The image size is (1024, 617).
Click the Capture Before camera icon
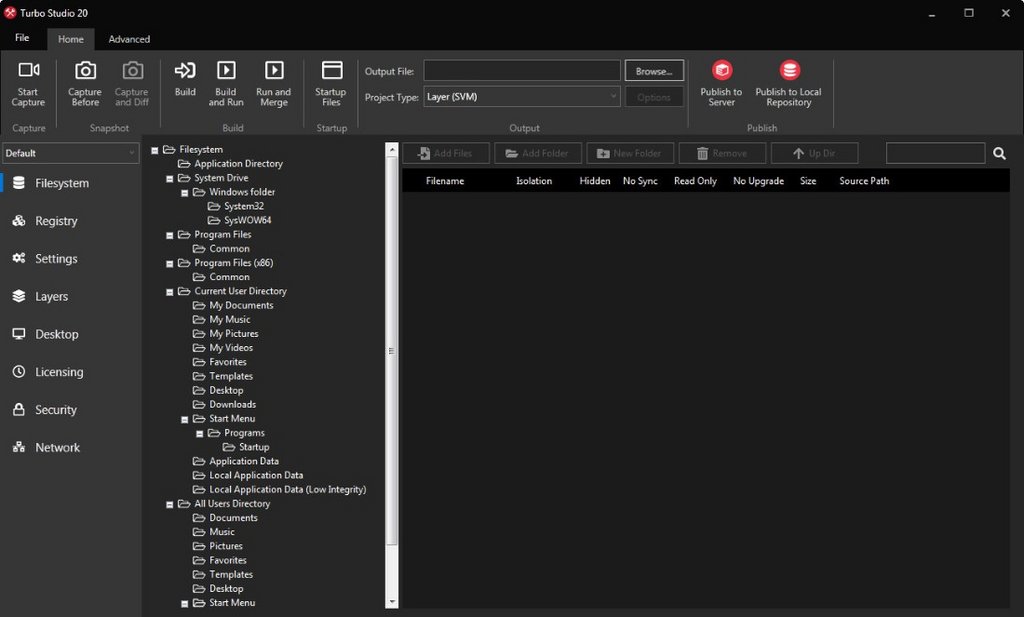tap(85, 70)
